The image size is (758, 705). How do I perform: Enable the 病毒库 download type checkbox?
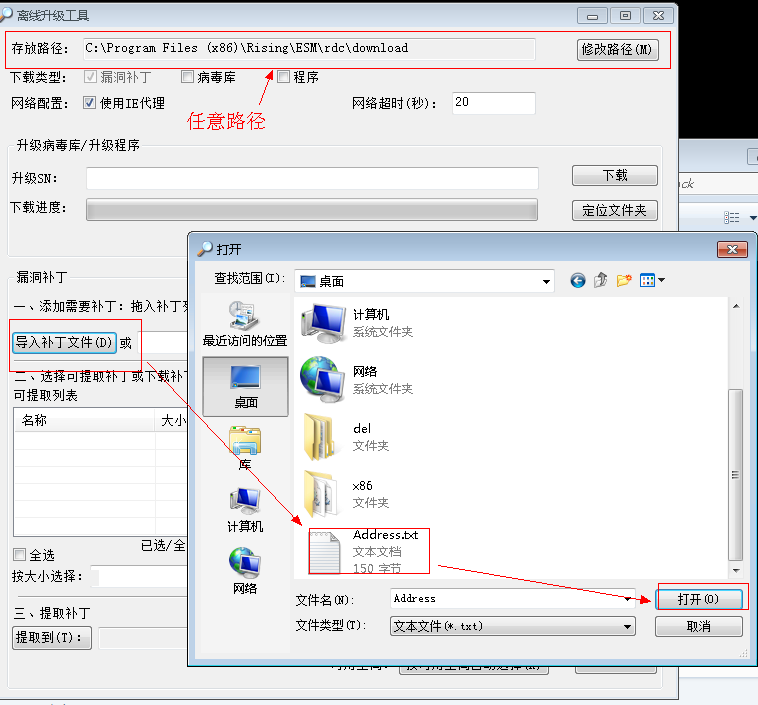pos(187,76)
